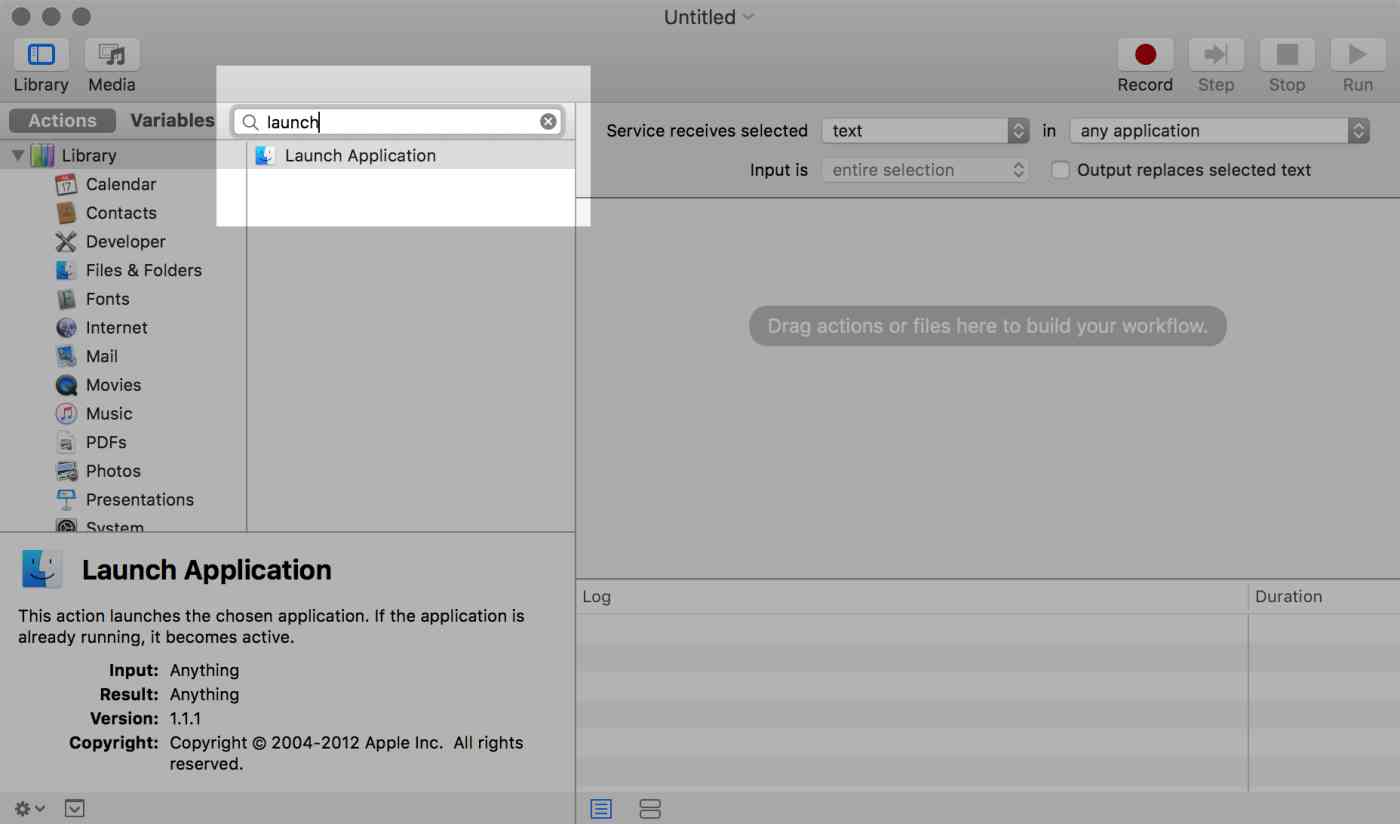Image resolution: width=1400 pixels, height=824 pixels.
Task: Switch to the Variables tab
Action: pyautogui.click(x=172, y=121)
